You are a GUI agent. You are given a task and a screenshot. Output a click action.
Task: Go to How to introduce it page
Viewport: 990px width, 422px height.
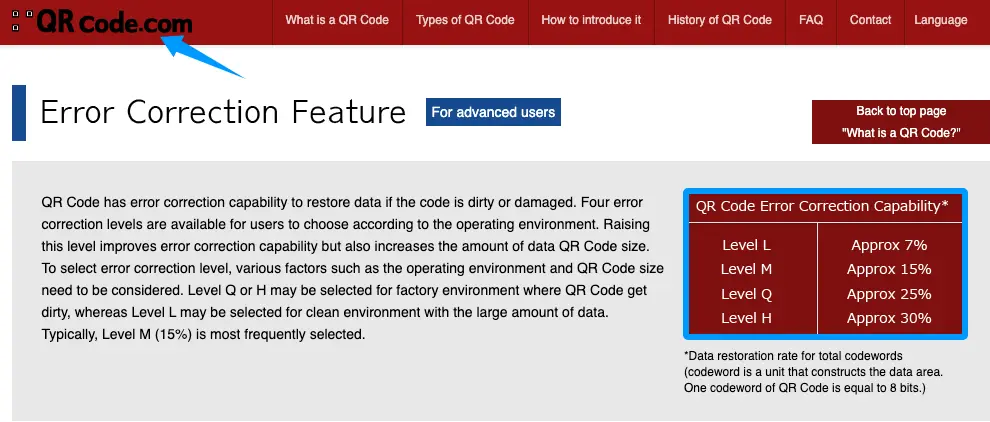point(591,20)
